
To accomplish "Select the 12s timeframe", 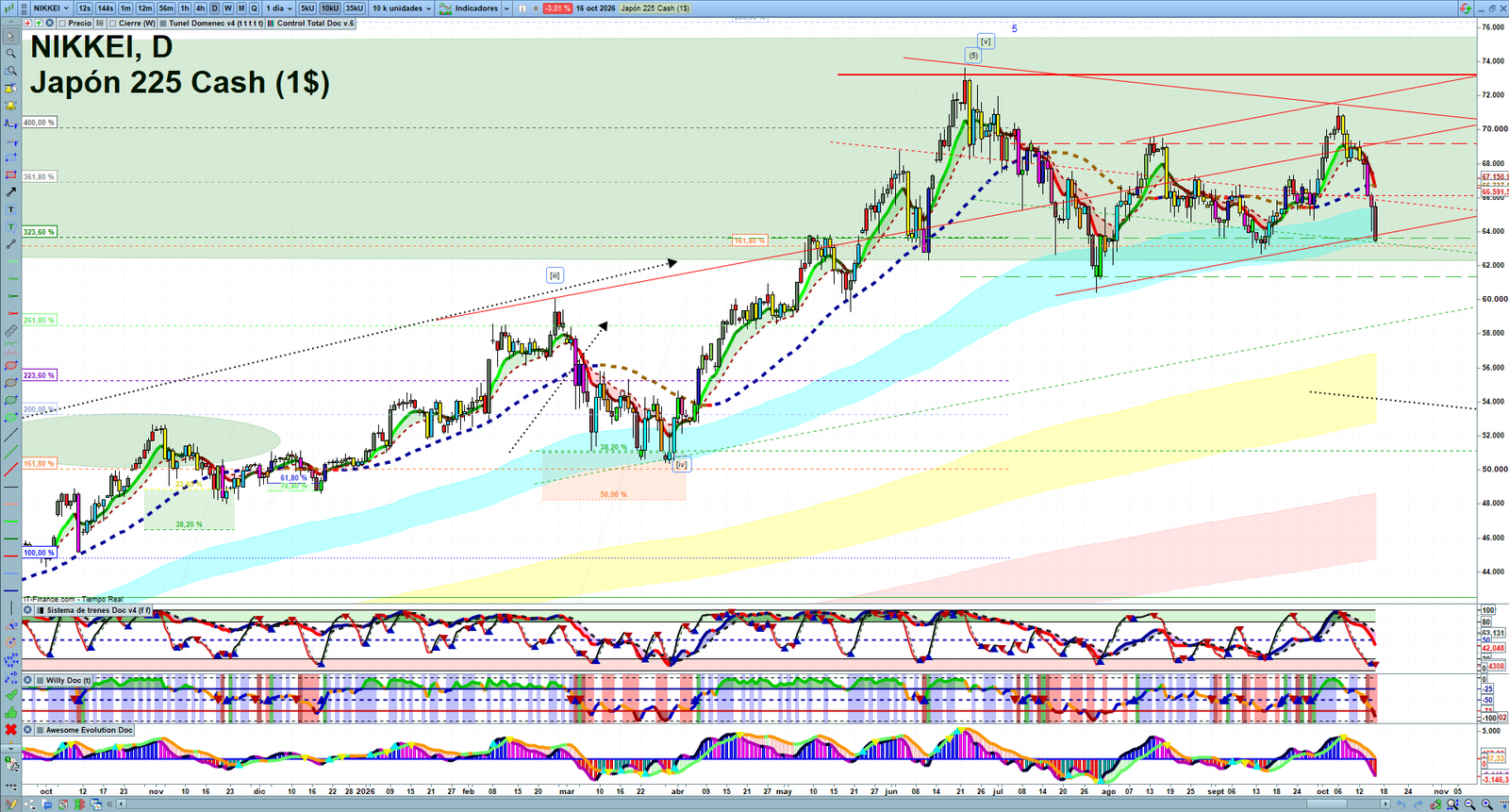I will coord(85,8).
